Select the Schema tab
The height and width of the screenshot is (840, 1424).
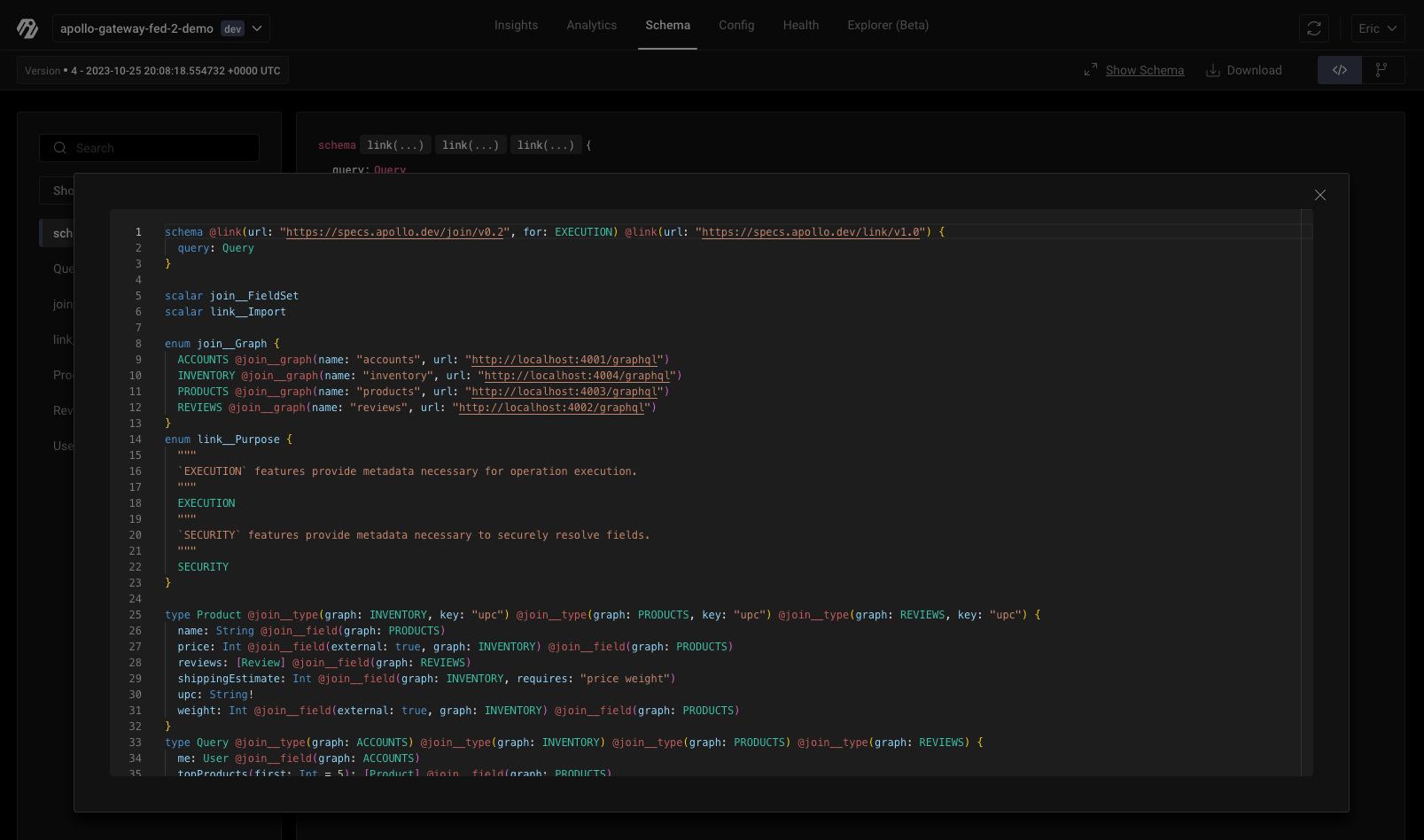pos(667,25)
